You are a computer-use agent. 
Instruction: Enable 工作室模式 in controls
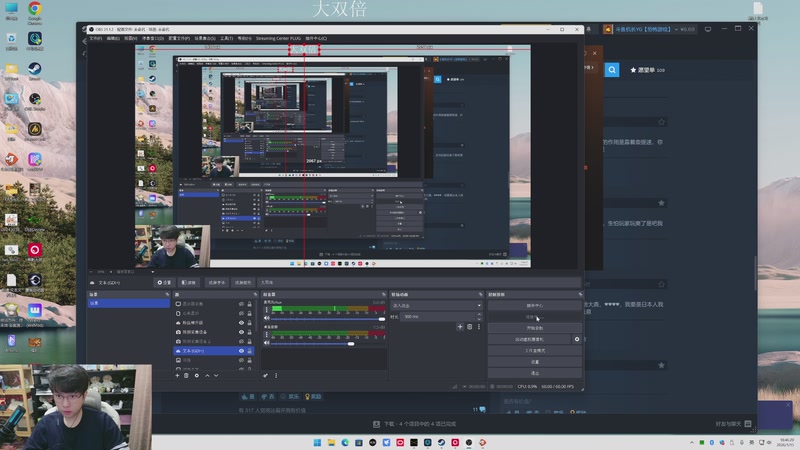535,351
